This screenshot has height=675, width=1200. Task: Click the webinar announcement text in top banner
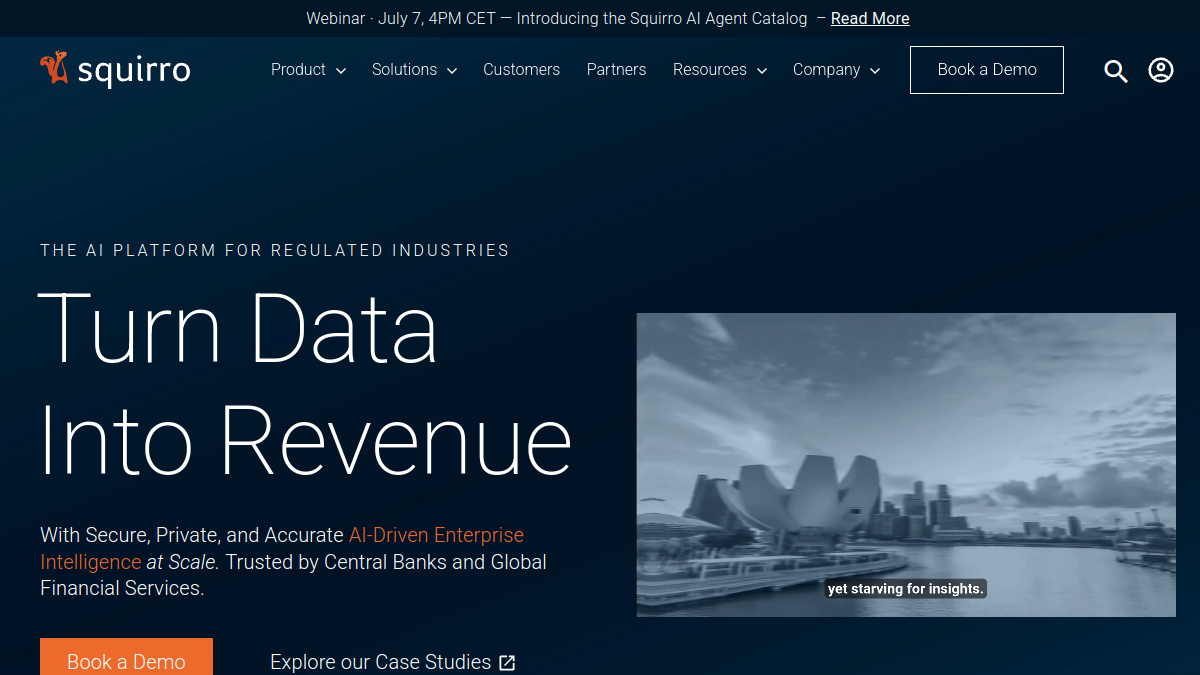tap(556, 18)
